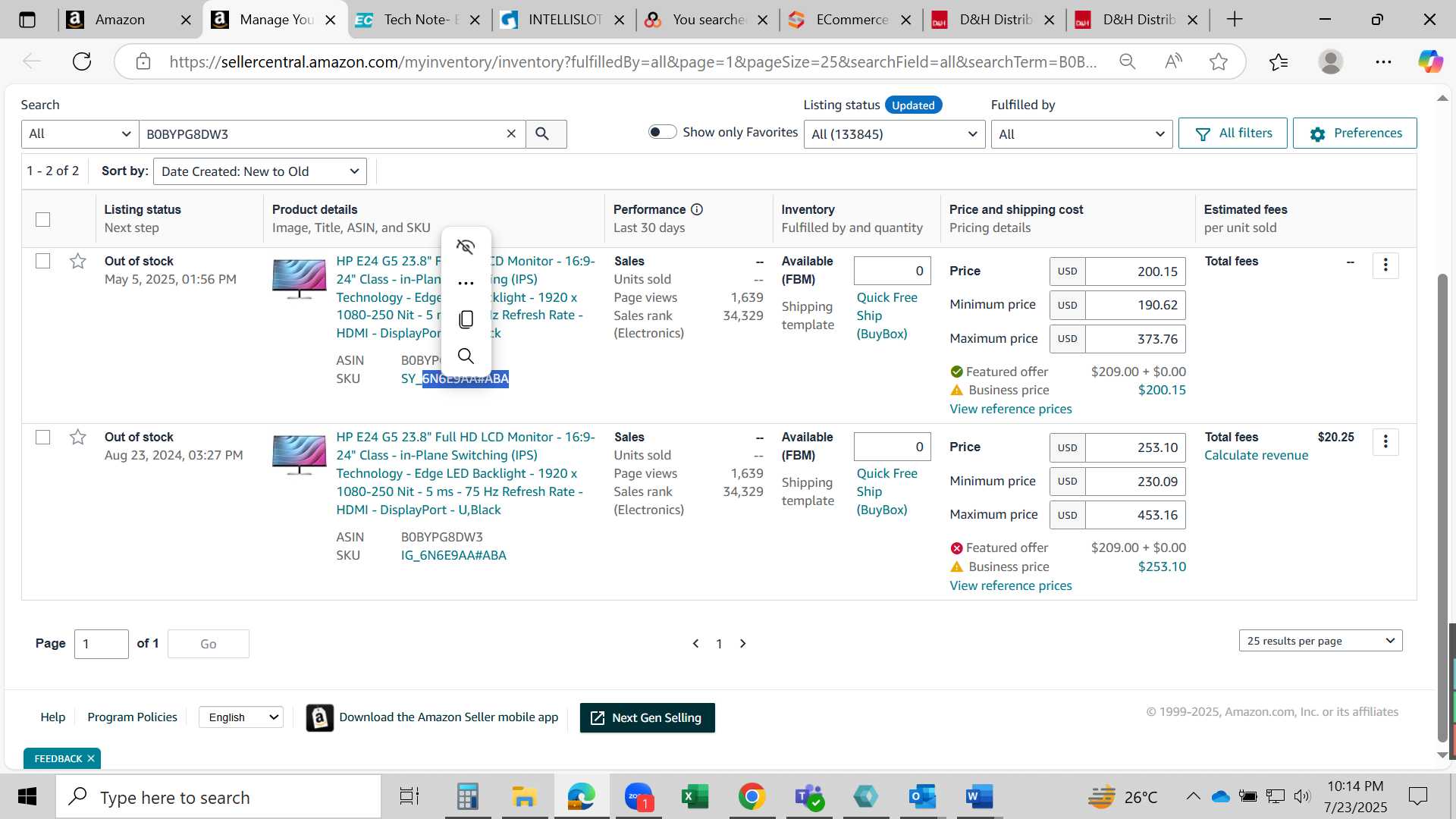
Task: Switch to the first D&H Distrib tab
Action: point(994,20)
